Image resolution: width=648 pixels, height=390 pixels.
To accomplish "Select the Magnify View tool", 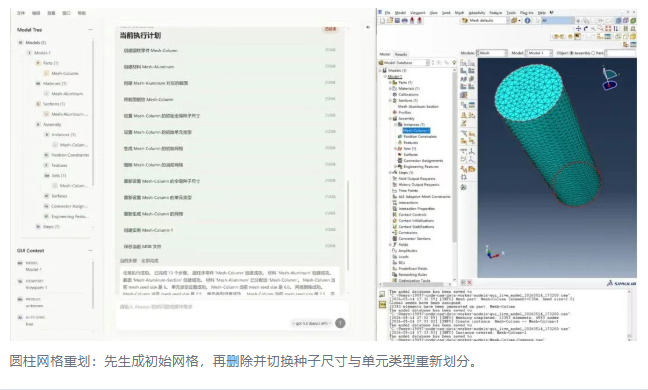I will (593, 29).
